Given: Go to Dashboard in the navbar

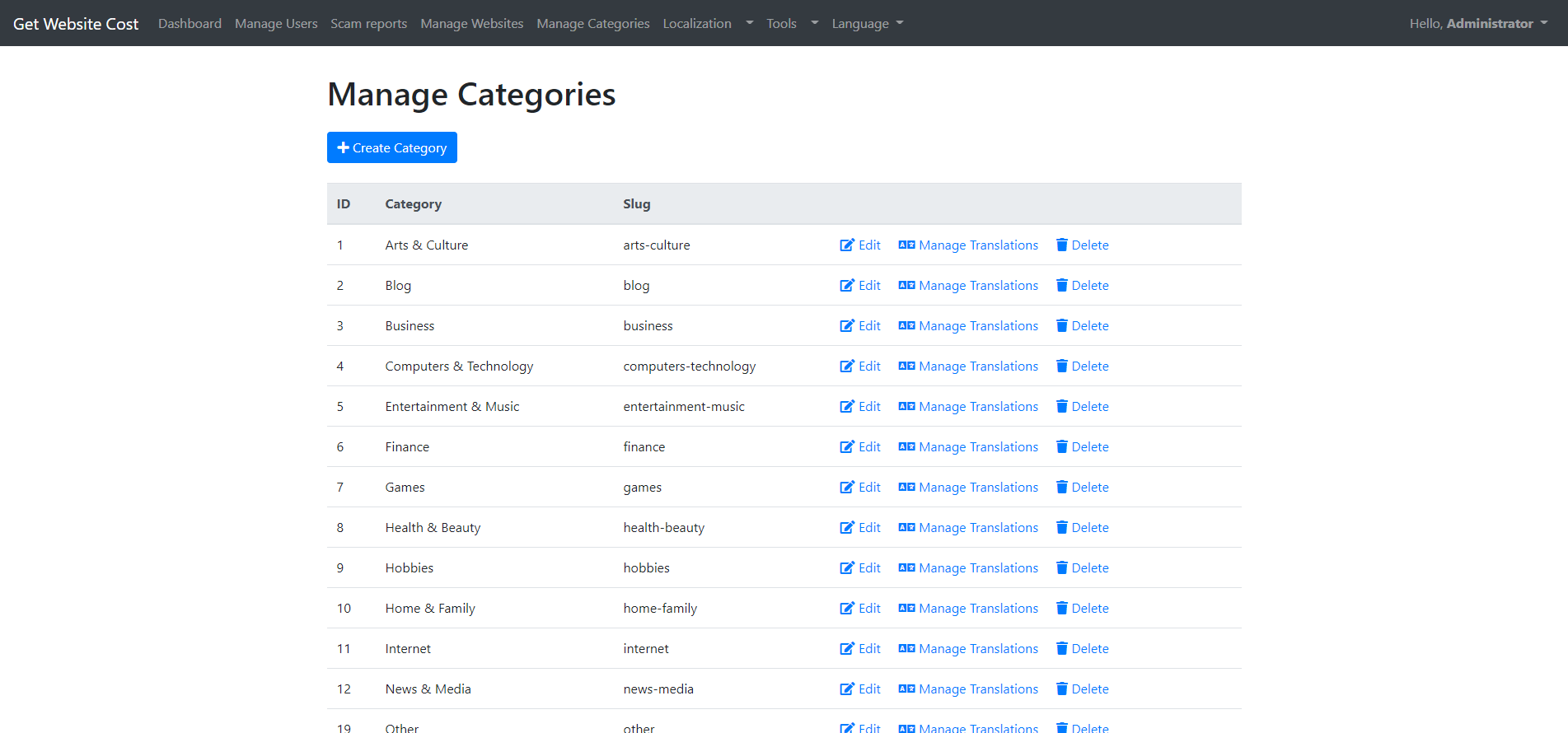Looking at the screenshot, I should [190, 23].
